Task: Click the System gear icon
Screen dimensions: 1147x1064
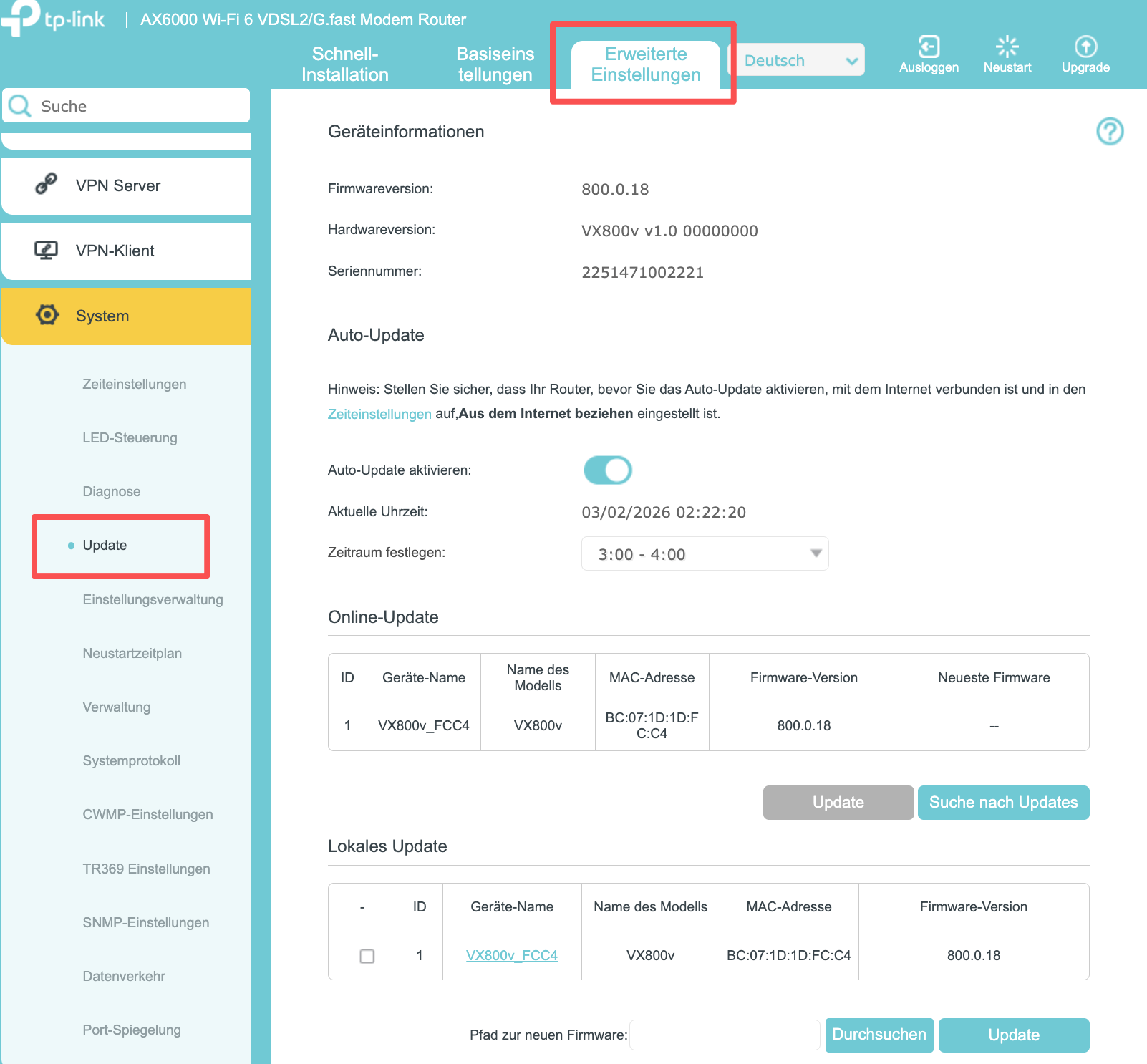Action: point(47,315)
